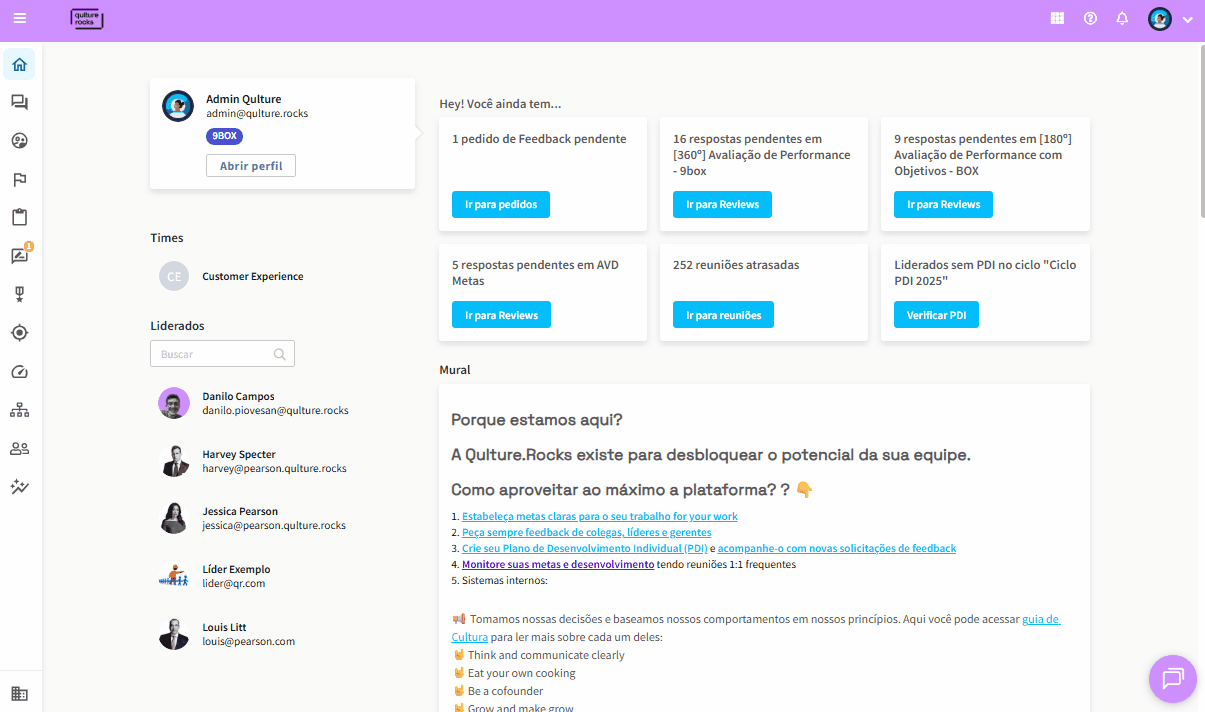Open link acompanhe-o com novas solicitações
Viewport: 1205px width, 712px height.
[x=837, y=548]
